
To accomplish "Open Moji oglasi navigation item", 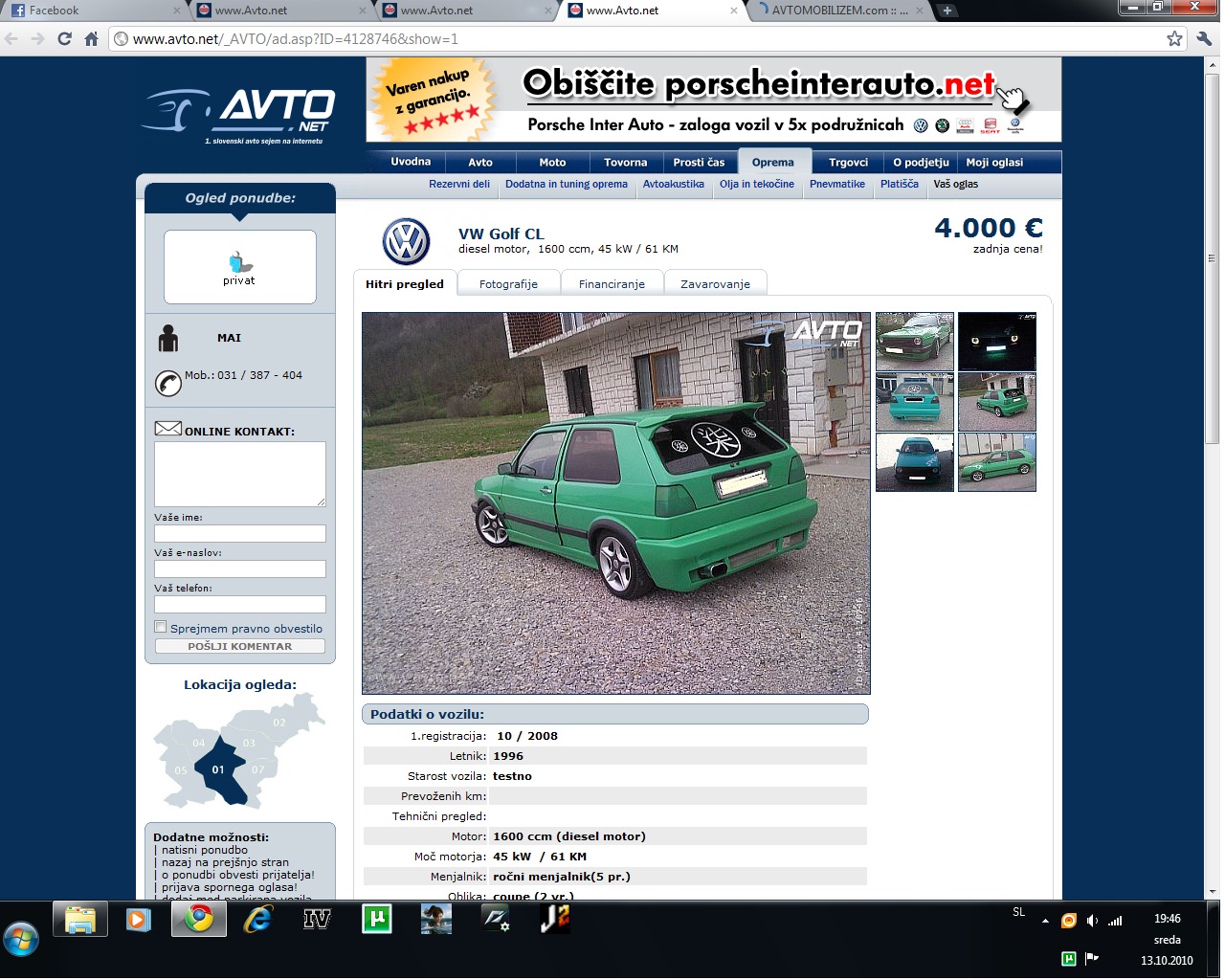I will pos(994,163).
